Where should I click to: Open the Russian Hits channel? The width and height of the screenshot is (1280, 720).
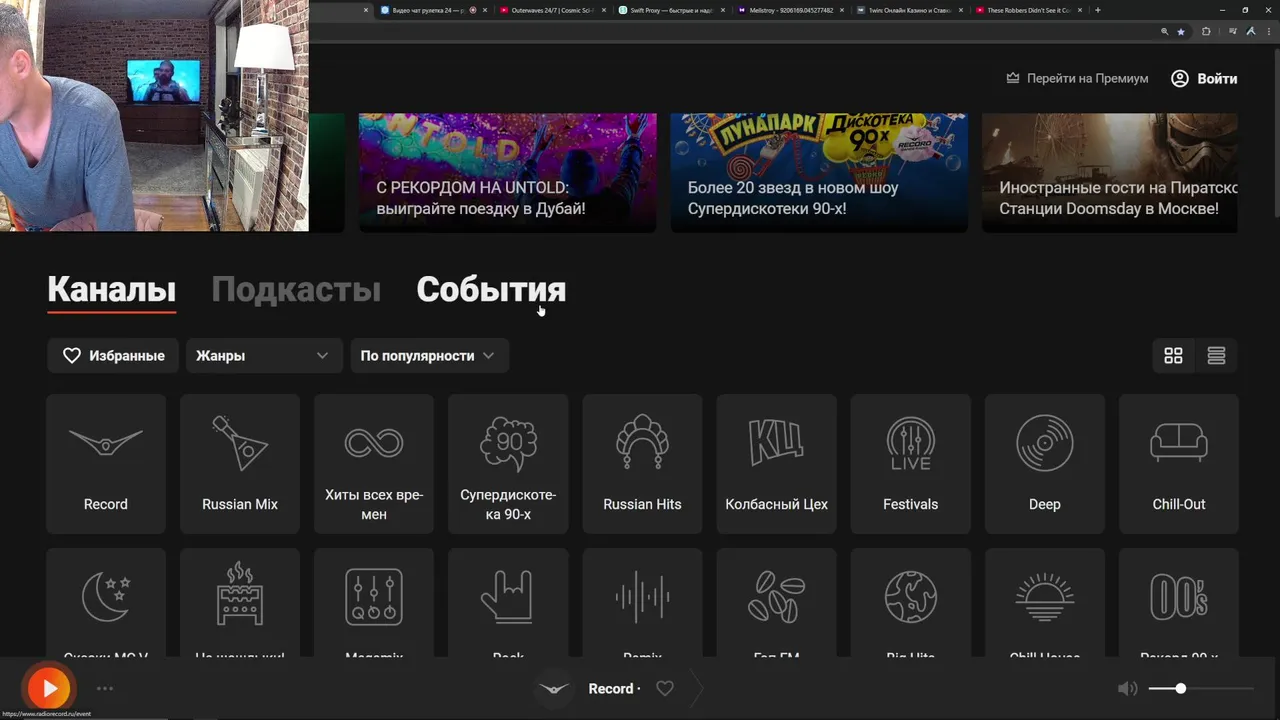point(642,463)
